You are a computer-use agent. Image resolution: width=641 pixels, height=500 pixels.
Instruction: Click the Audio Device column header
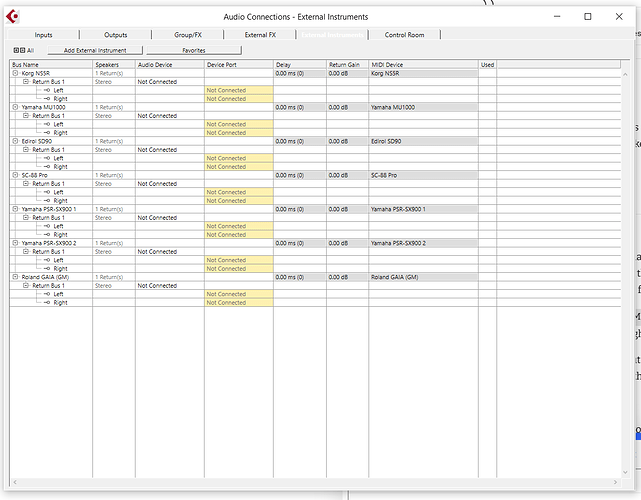pyautogui.click(x=170, y=65)
